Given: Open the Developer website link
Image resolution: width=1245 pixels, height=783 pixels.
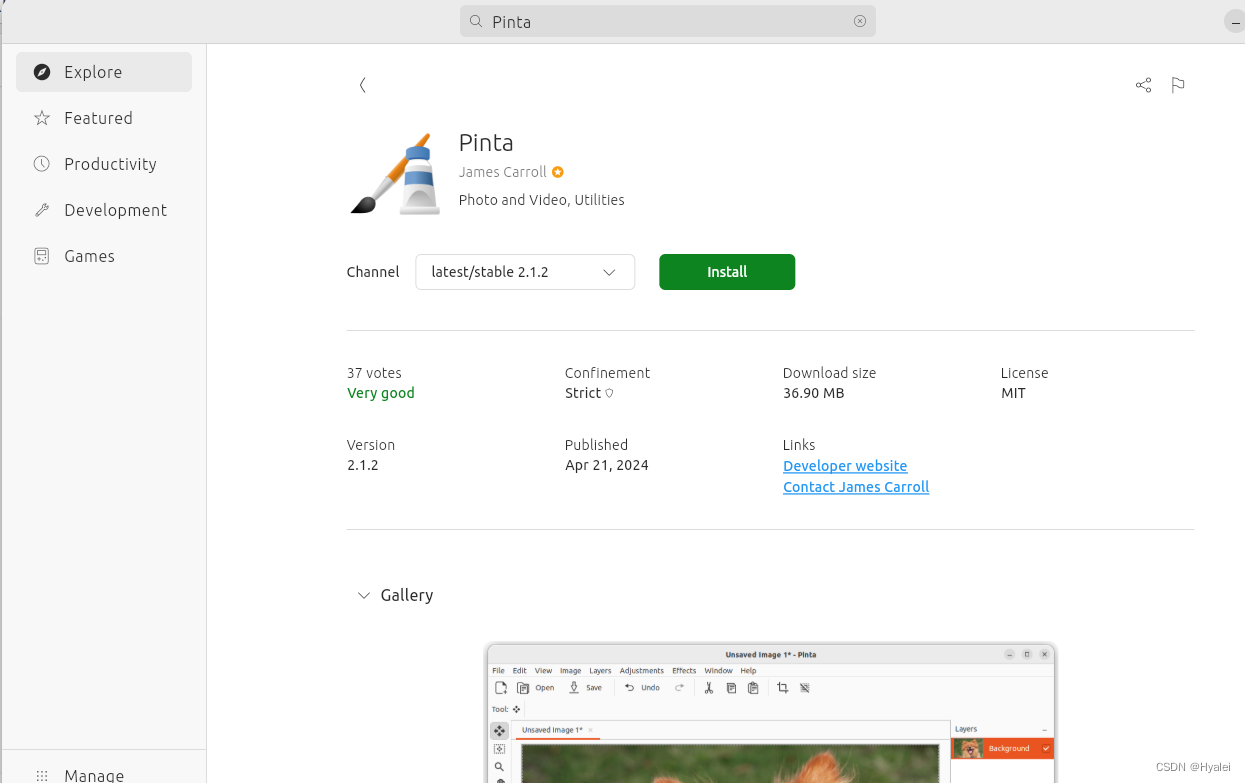Looking at the screenshot, I should click(x=845, y=466).
